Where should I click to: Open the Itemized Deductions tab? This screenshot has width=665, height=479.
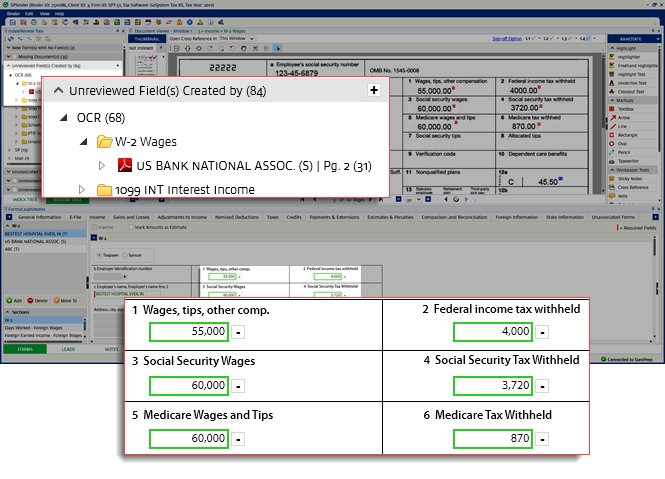coord(236,216)
